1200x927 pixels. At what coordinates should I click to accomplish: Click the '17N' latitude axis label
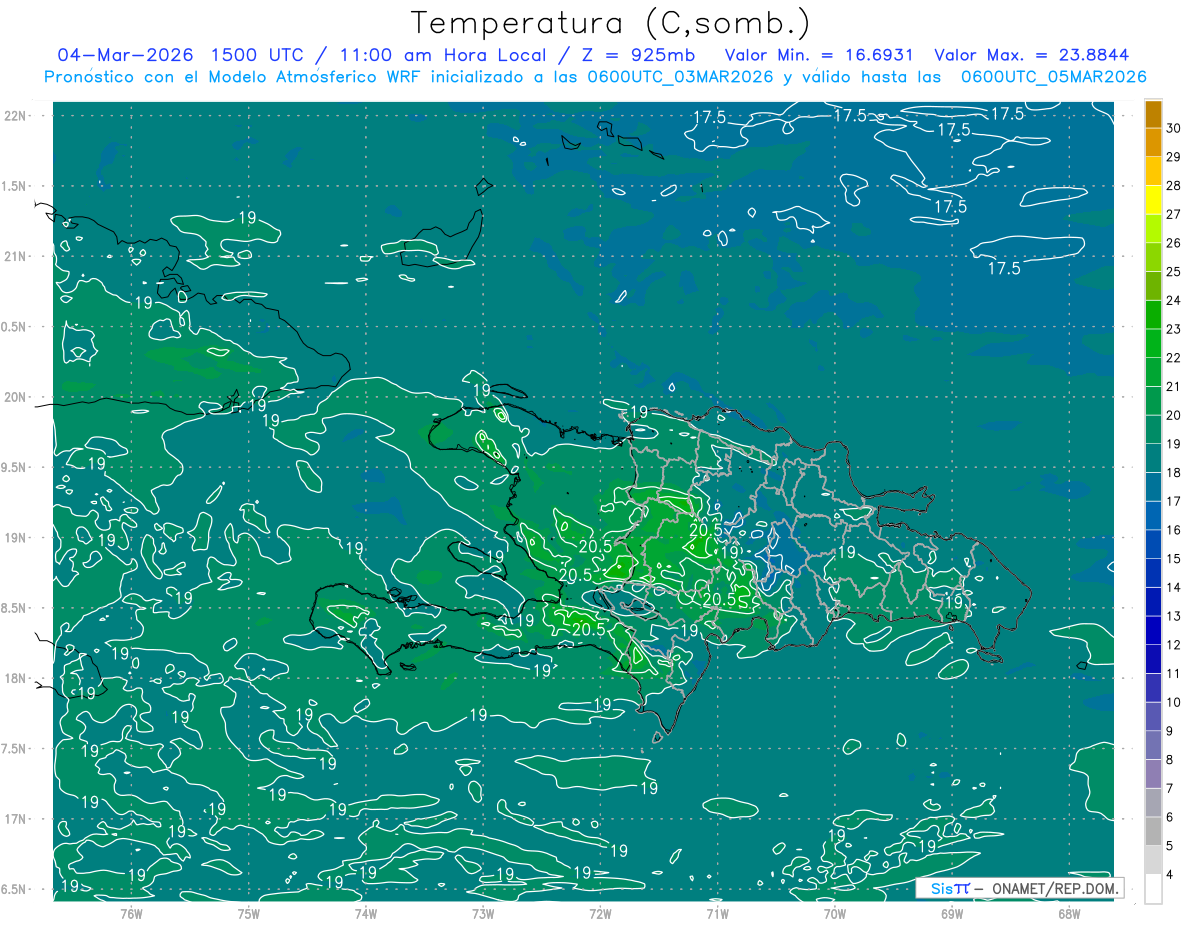[x=14, y=819]
